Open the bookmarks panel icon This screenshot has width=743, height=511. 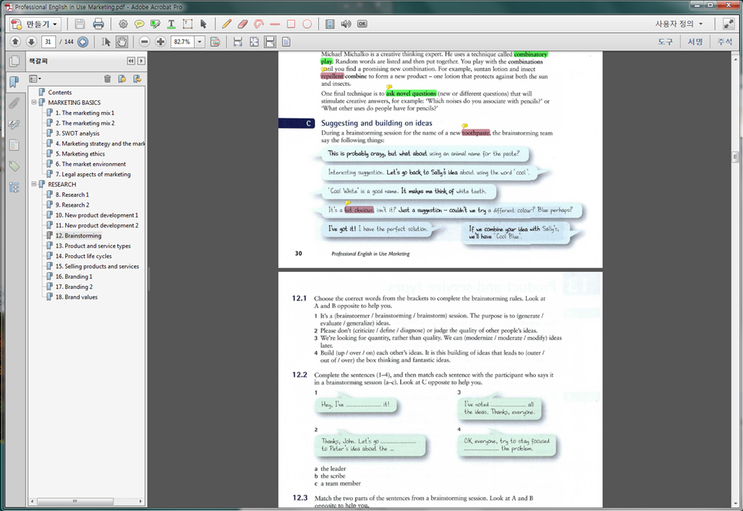14,82
